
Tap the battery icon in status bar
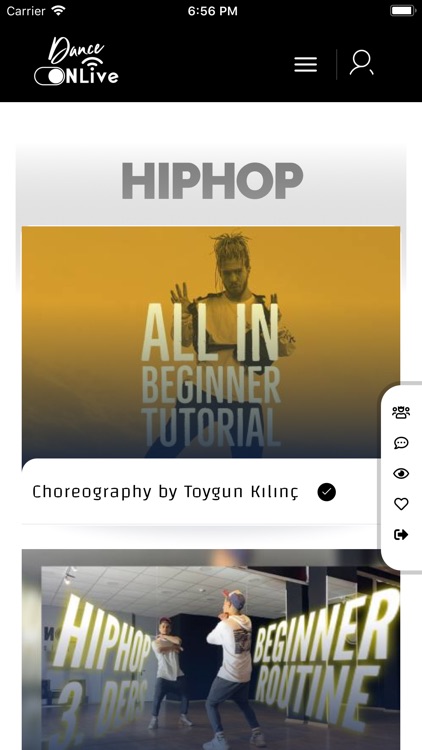pyautogui.click(x=402, y=11)
